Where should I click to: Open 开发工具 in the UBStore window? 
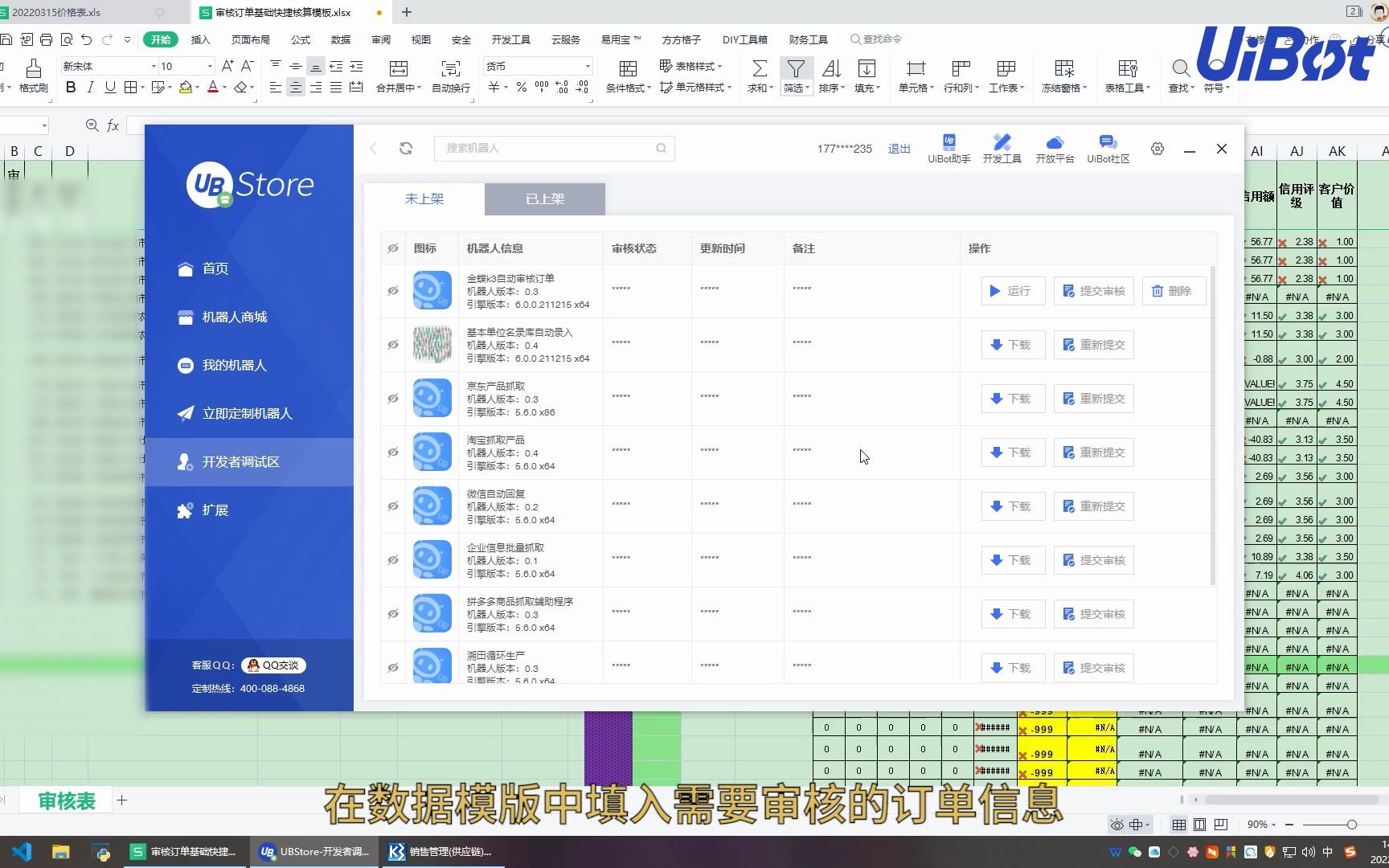1002,146
